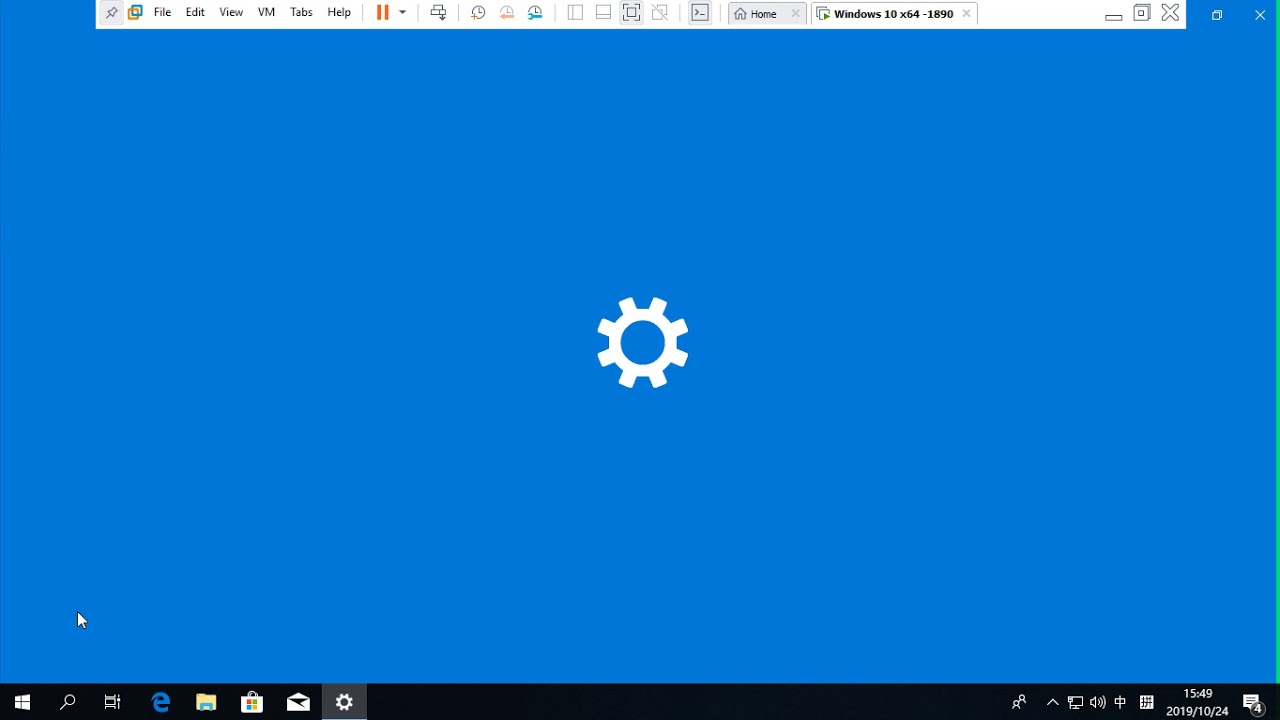Screen dimensions: 1280x720
Task: Close the Home tab
Action: [x=796, y=14]
